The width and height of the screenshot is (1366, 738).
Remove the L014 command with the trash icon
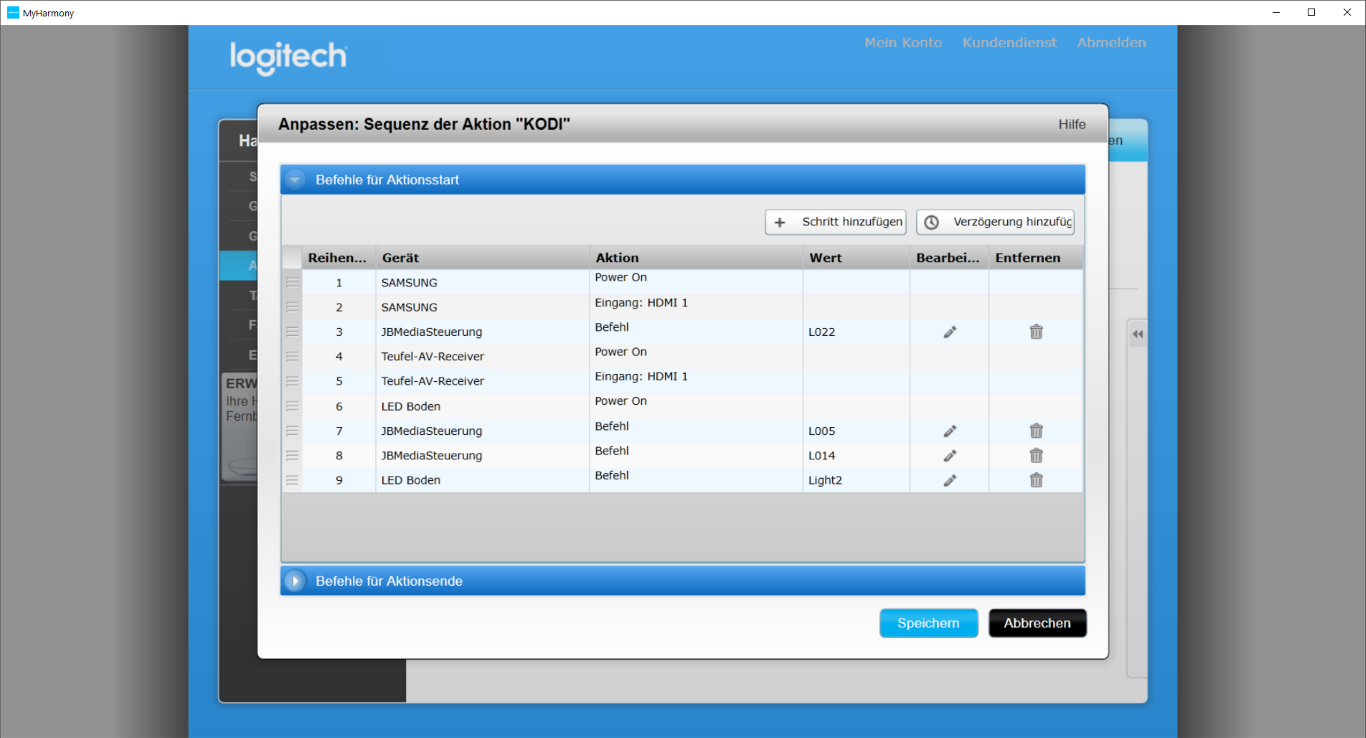[x=1036, y=456]
